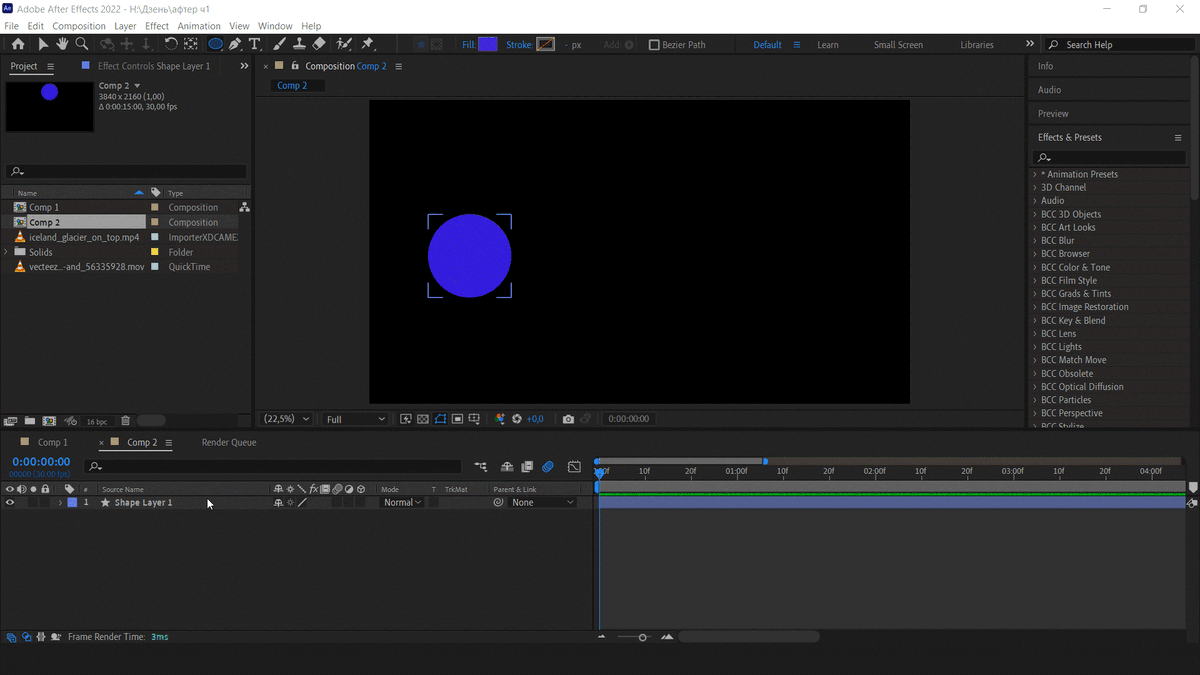
Task: Click the Interpret Footage icon
Action: tap(11, 421)
